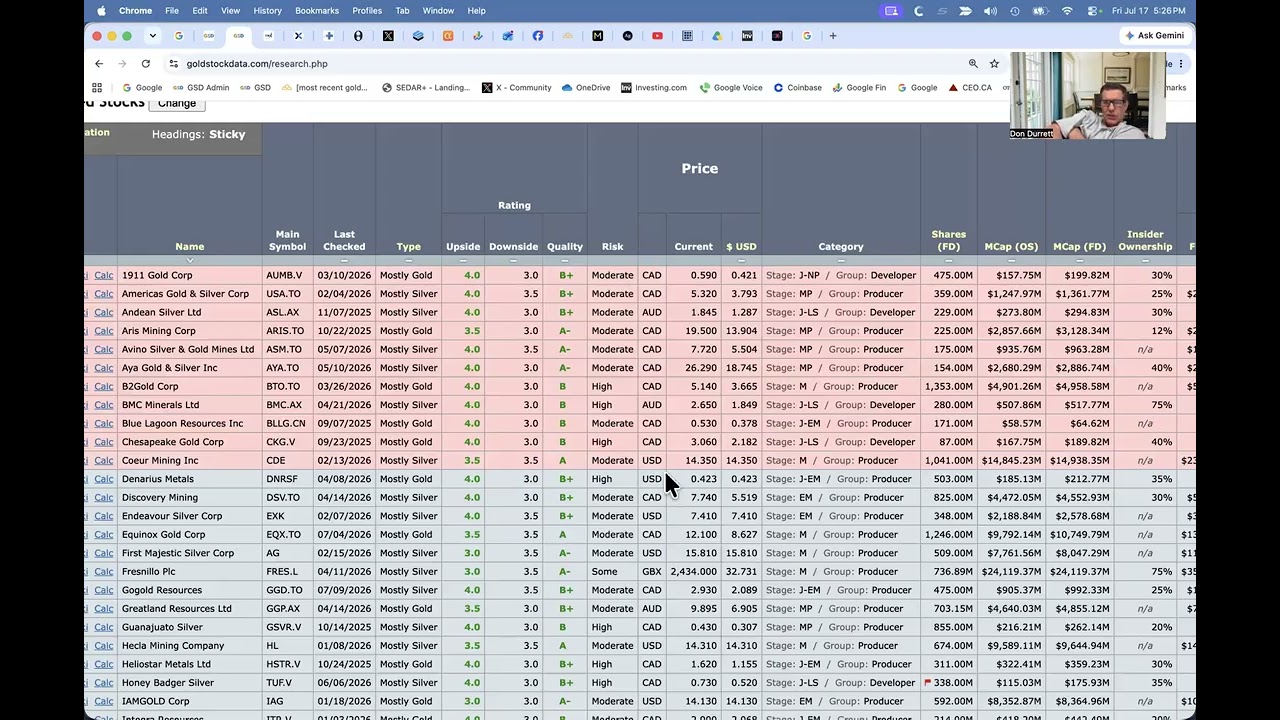Sort by the Name column header
Image resolution: width=1280 pixels, height=720 pixels.
click(x=189, y=247)
